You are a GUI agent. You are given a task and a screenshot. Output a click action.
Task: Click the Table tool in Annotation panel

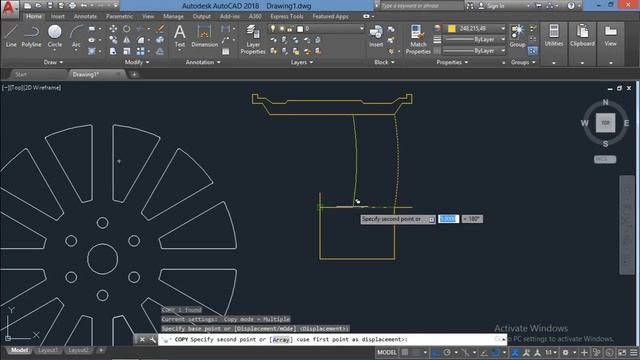pos(226,51)
